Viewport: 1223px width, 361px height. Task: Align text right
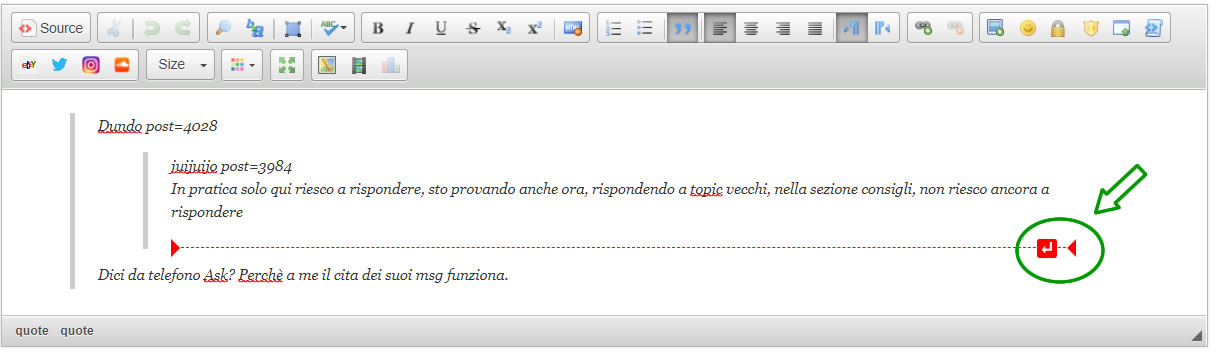[x=783, y=28]
